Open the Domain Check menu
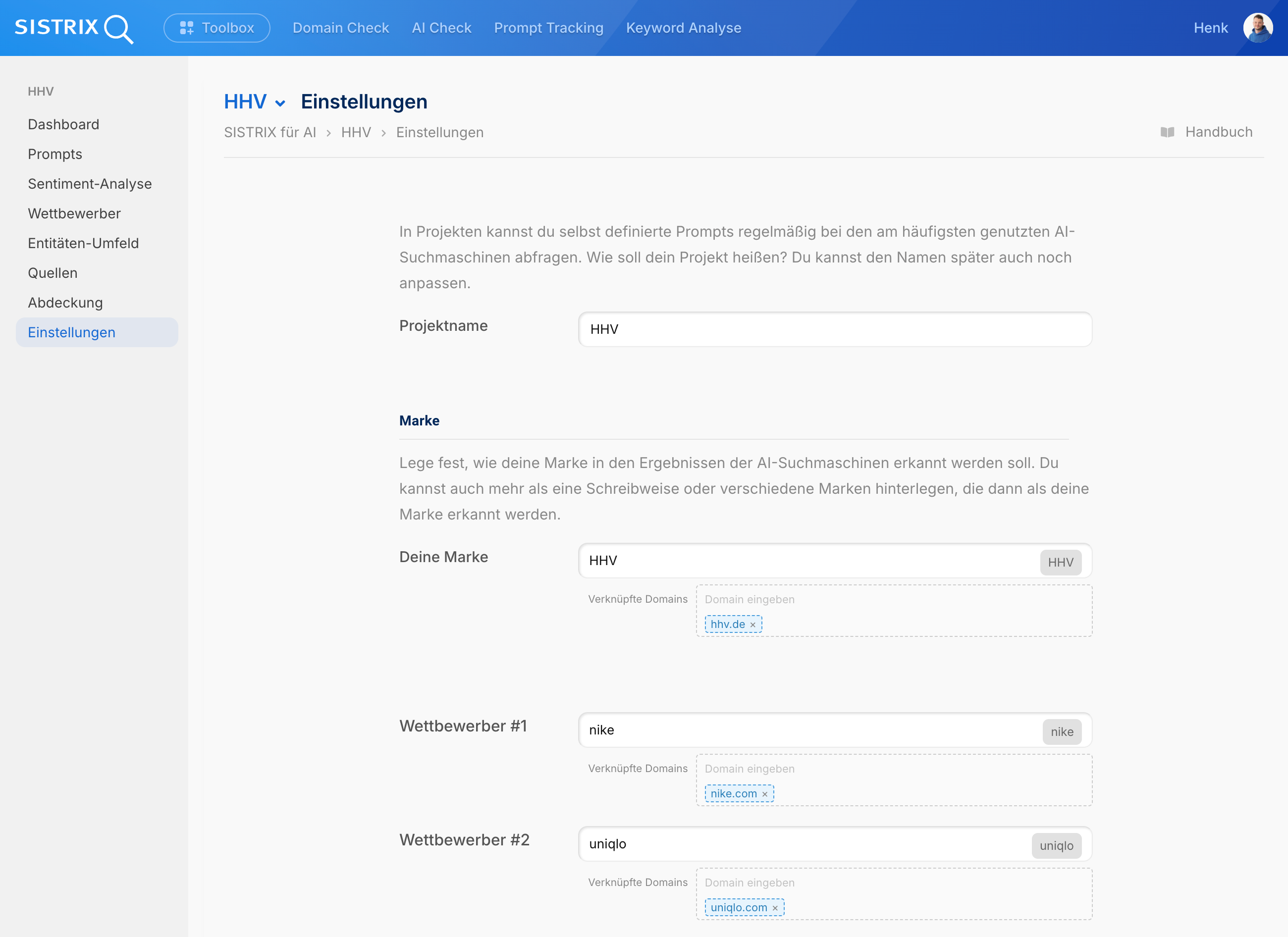The height and width of the screenshot is (937, 1288). pyautogui.click(x=341, y=28)
